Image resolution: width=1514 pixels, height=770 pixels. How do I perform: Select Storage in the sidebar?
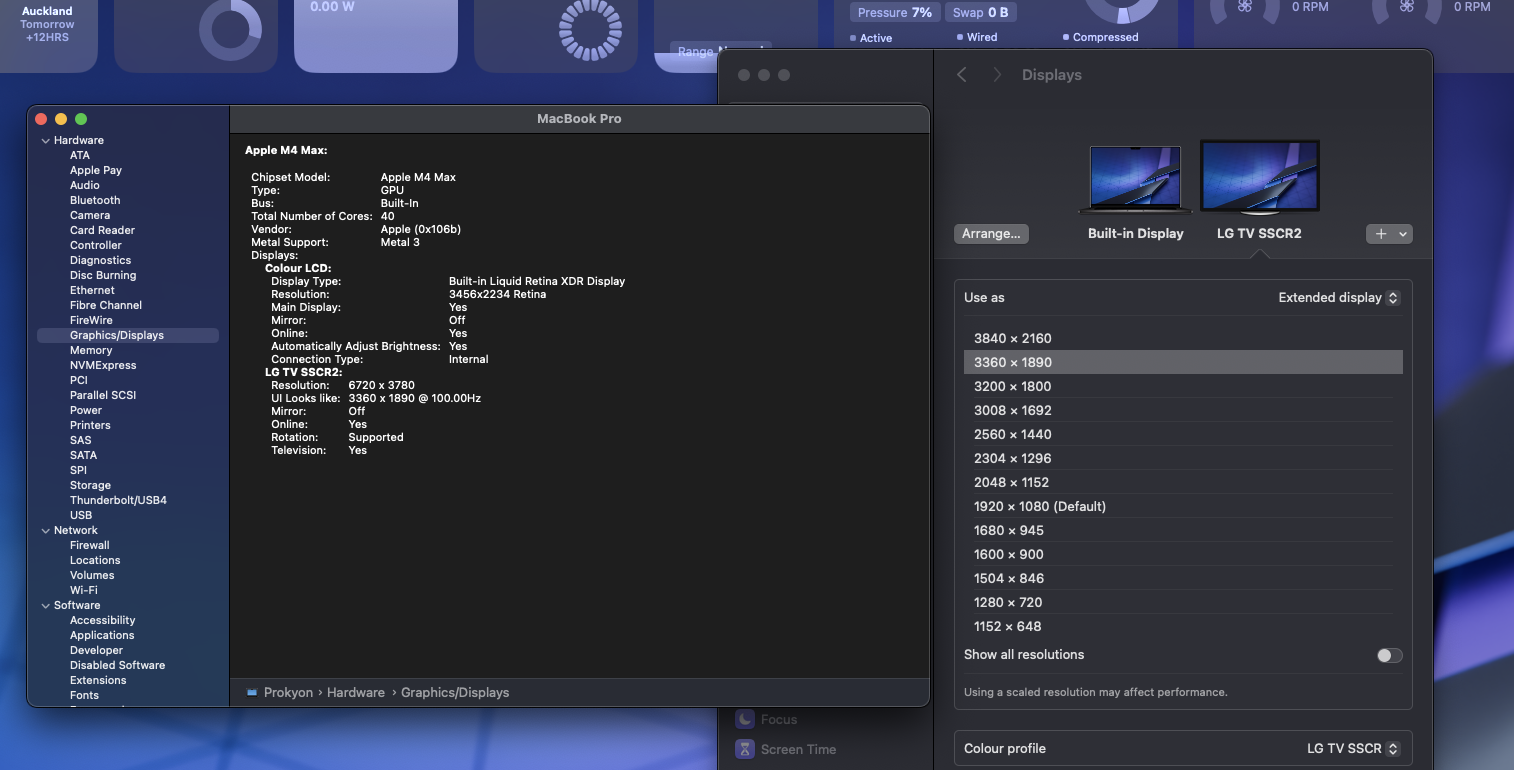90,485
